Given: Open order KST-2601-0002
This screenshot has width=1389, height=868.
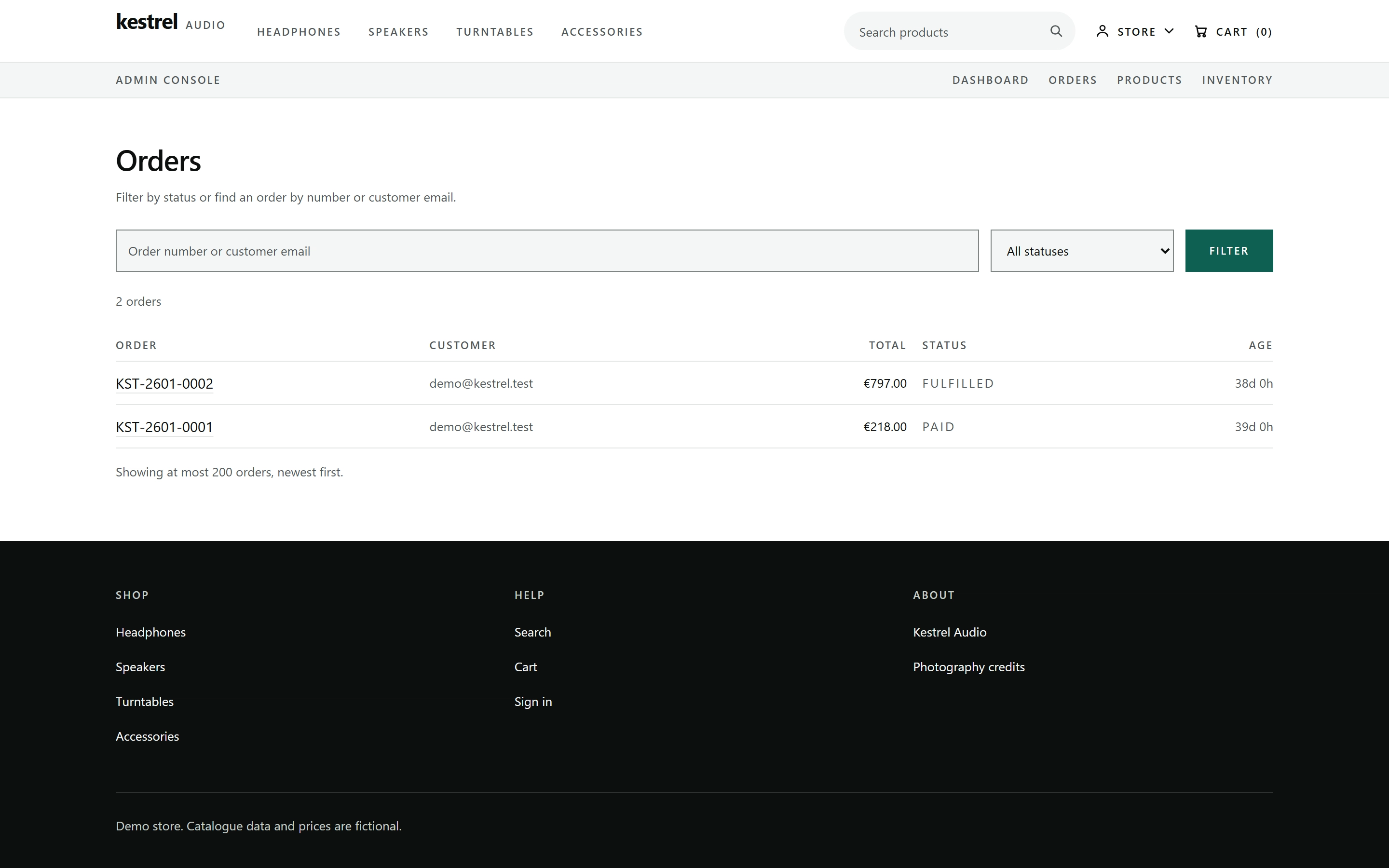Looking at the screenshot, I should tap(164, 383).
